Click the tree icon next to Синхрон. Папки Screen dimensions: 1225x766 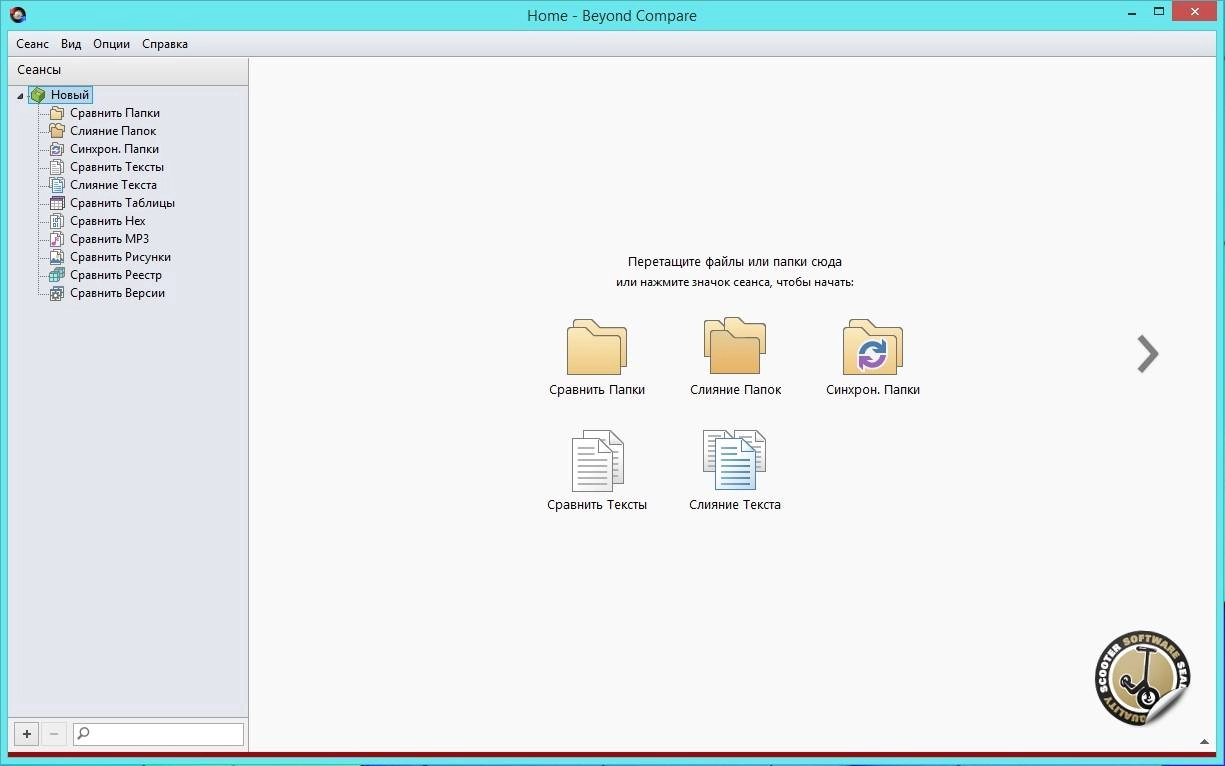click(x=57, y=149)
